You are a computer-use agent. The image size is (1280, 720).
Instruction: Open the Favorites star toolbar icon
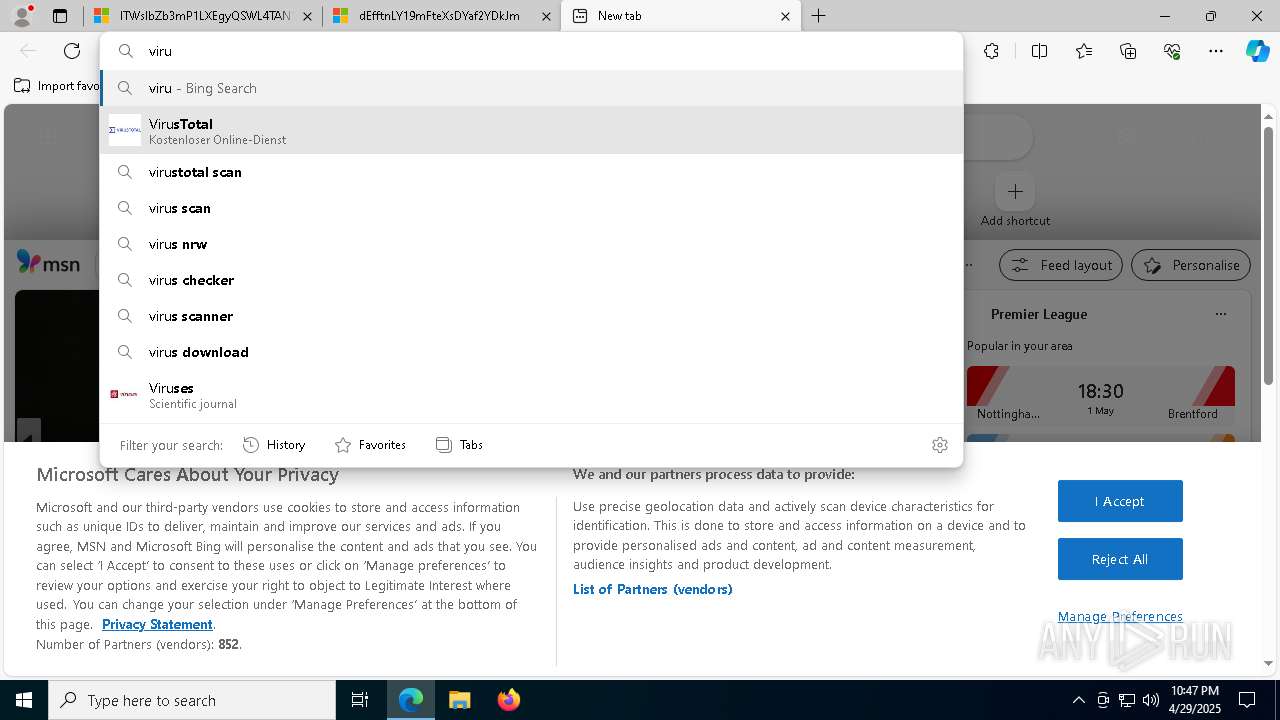pos(1084,51)
